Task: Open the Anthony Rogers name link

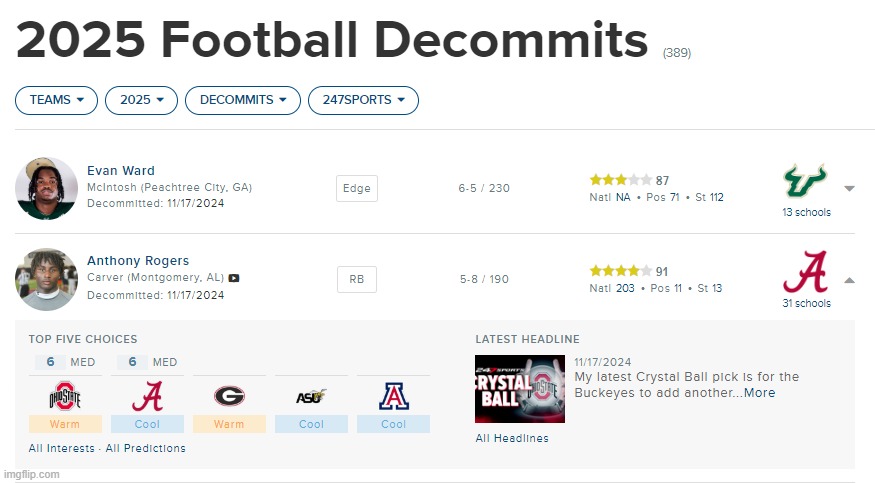Action: click(138, 260)
